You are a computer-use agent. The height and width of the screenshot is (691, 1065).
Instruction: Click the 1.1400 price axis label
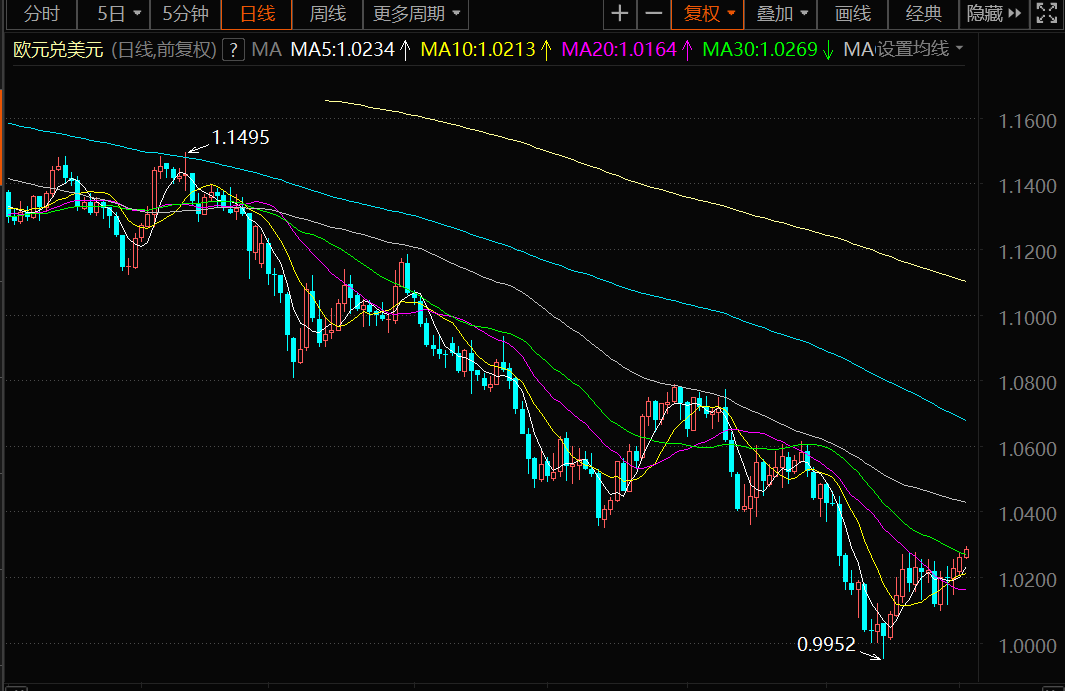point(1027,186)
